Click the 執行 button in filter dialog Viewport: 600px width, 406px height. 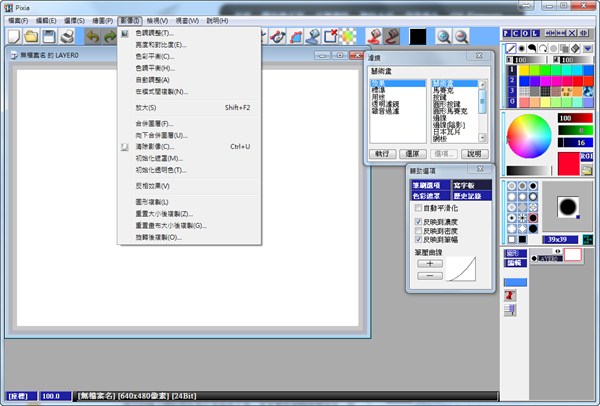tap(382, 154)
